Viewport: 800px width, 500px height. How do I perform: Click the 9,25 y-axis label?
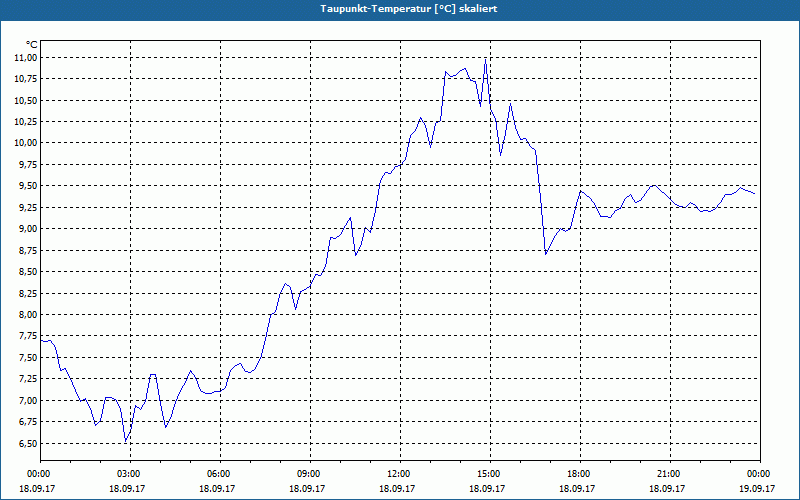[28, 208]
